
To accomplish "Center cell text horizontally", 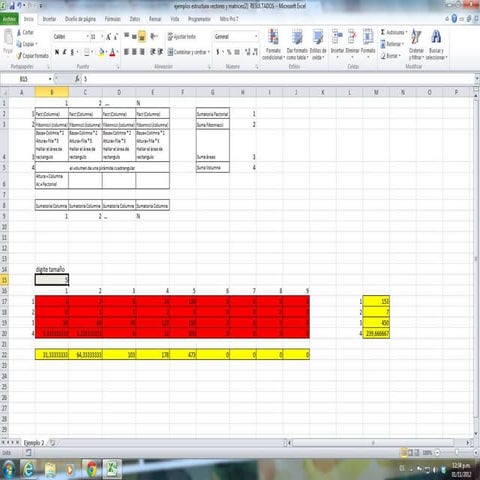I will coord(134,52).
